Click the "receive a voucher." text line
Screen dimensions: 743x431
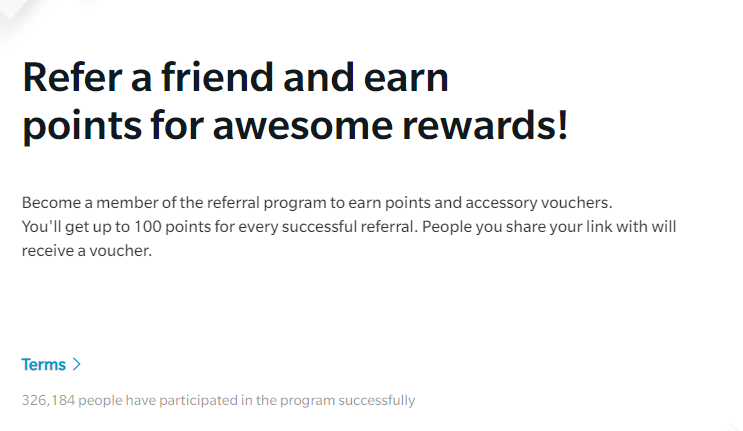pyautogui.click(x=86, y=251)
